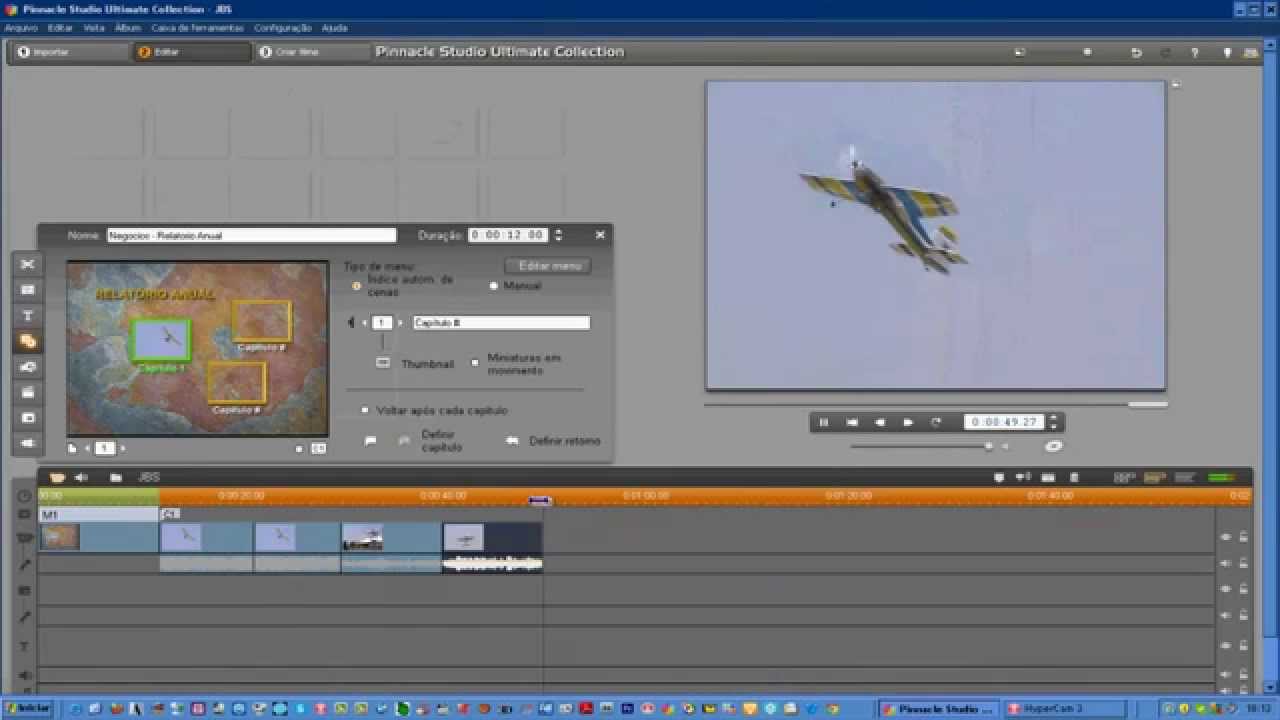Viewport: 1280px width, 720px height.
Task: Switch to the Criar filme tab
Action: click(x=312, y=52)
